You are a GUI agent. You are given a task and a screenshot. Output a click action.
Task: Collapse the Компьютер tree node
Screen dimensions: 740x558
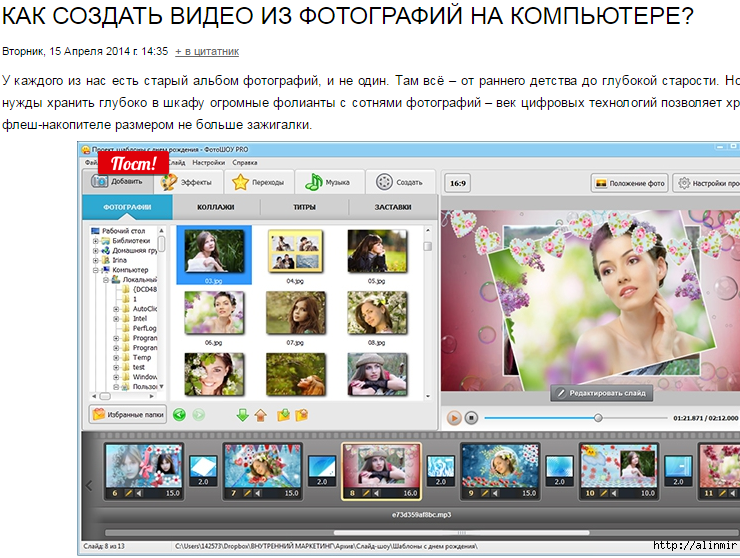[x=95, y=270]
